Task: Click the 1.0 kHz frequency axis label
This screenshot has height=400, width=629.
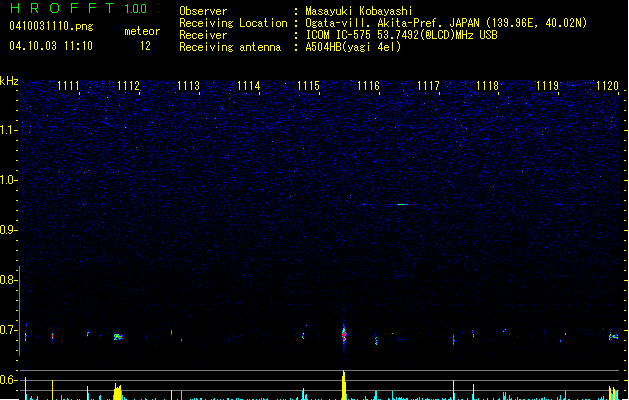Action: (x=8, y=180)
